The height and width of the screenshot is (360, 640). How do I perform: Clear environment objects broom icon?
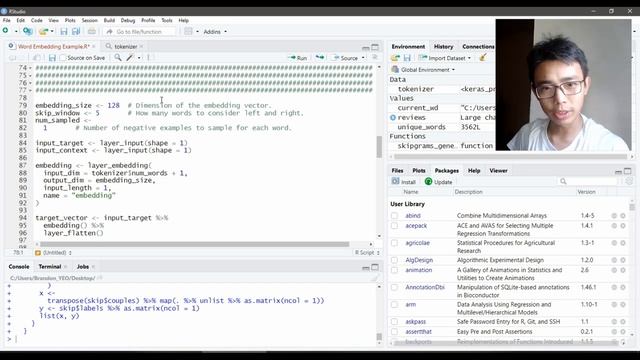pyautogui.click(x=483, y=58)
